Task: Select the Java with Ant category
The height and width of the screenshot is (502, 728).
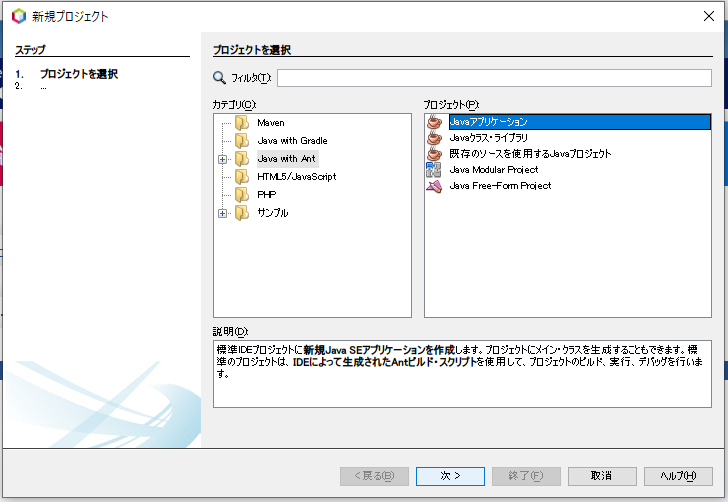Action: 286,159
